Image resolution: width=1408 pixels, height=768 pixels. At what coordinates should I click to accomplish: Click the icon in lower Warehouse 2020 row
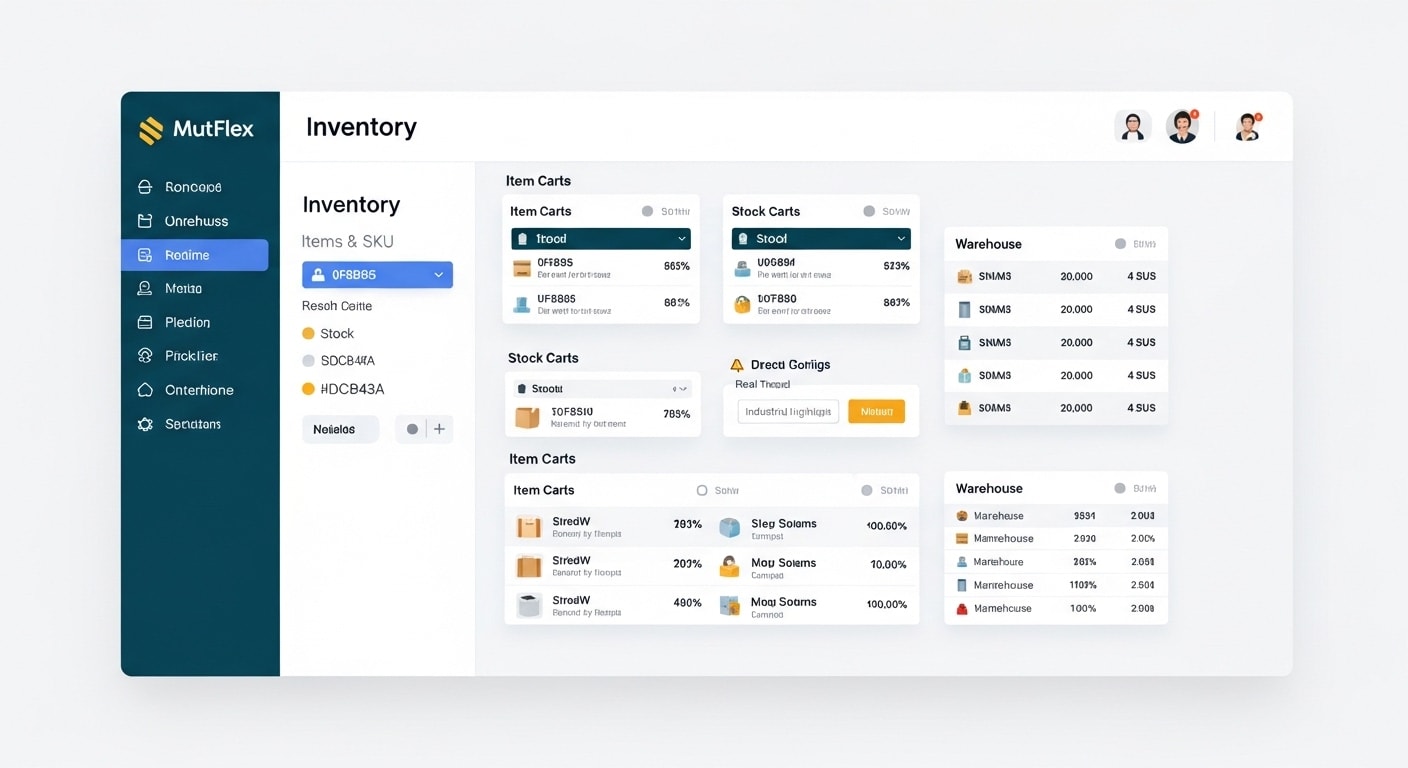(x=962, y=538)
